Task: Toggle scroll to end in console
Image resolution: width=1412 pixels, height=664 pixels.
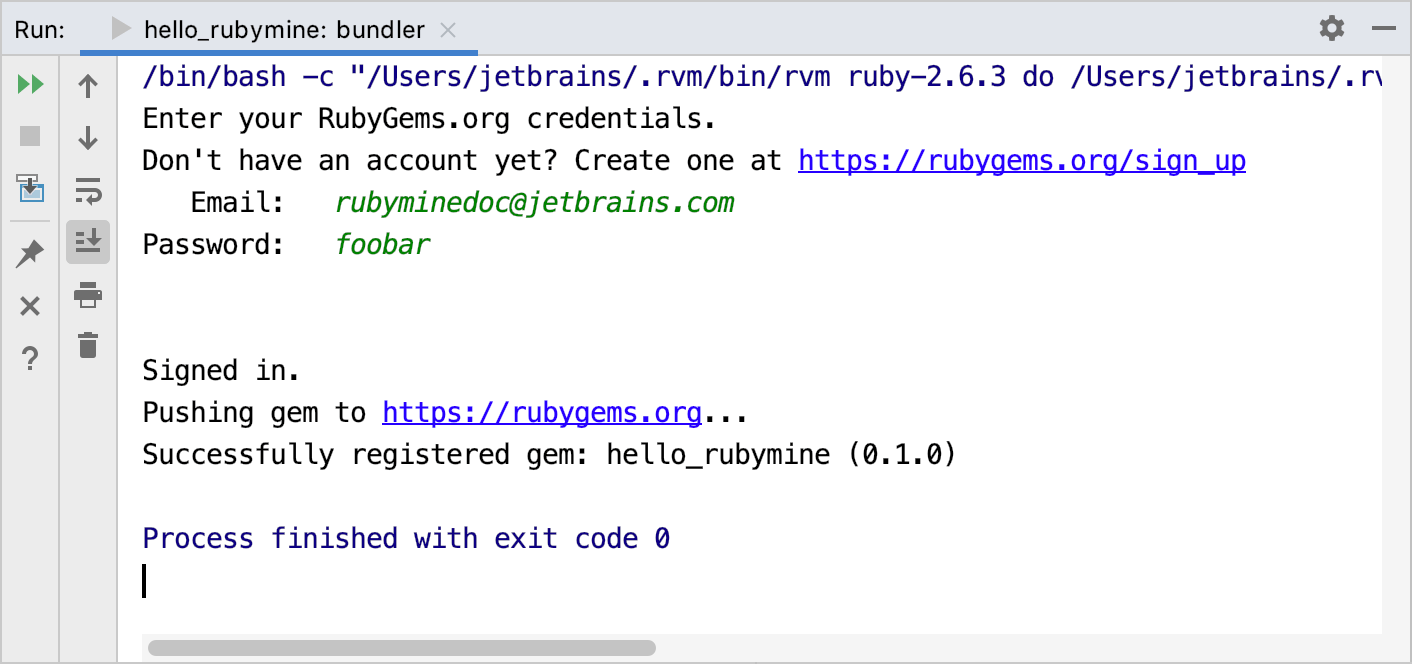Action: tap(88, 241)
